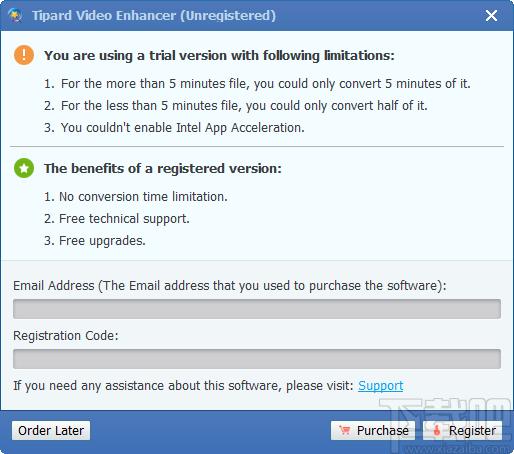Submit details with the Register button
514x454 pixels.
462,430
